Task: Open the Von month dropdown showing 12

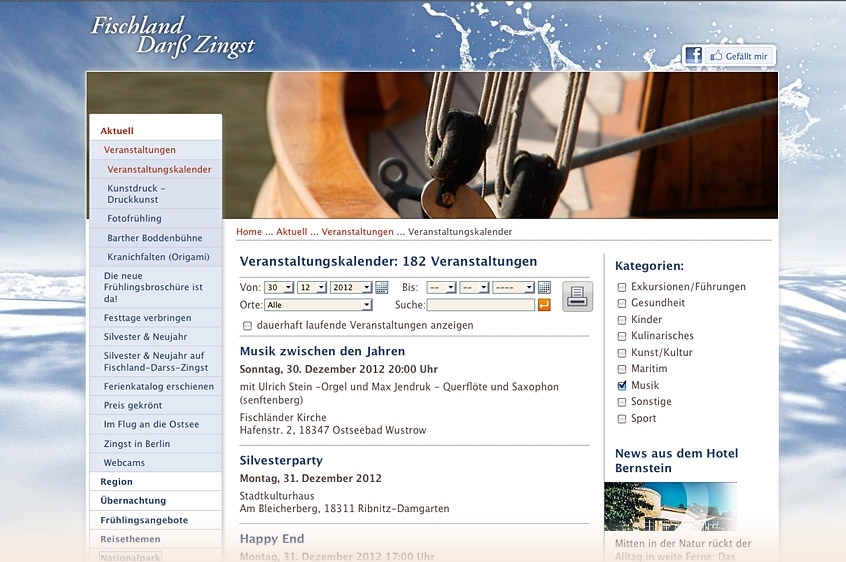Action: (x=312, y=287)
